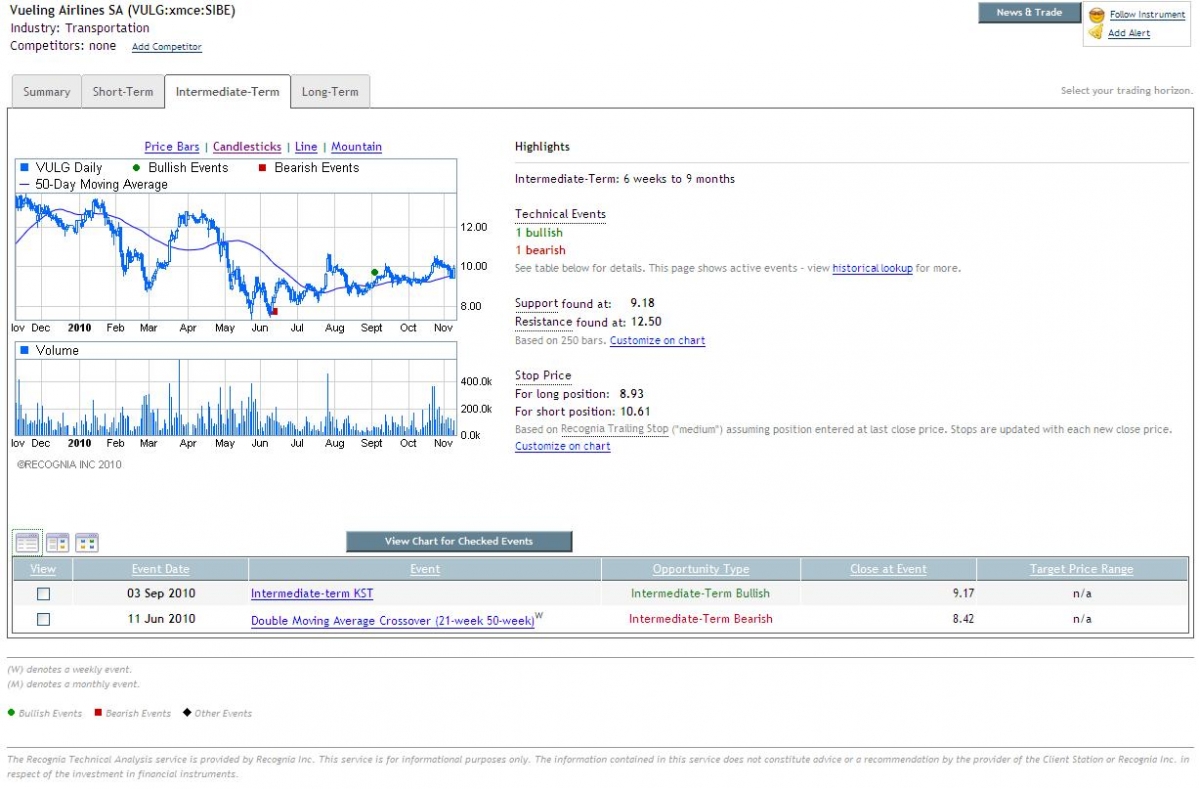This screenshot has width=1200, height=789.
Task: Click the sunglasses smiley Follow Instrument icon
Action: coord(1097,15)
